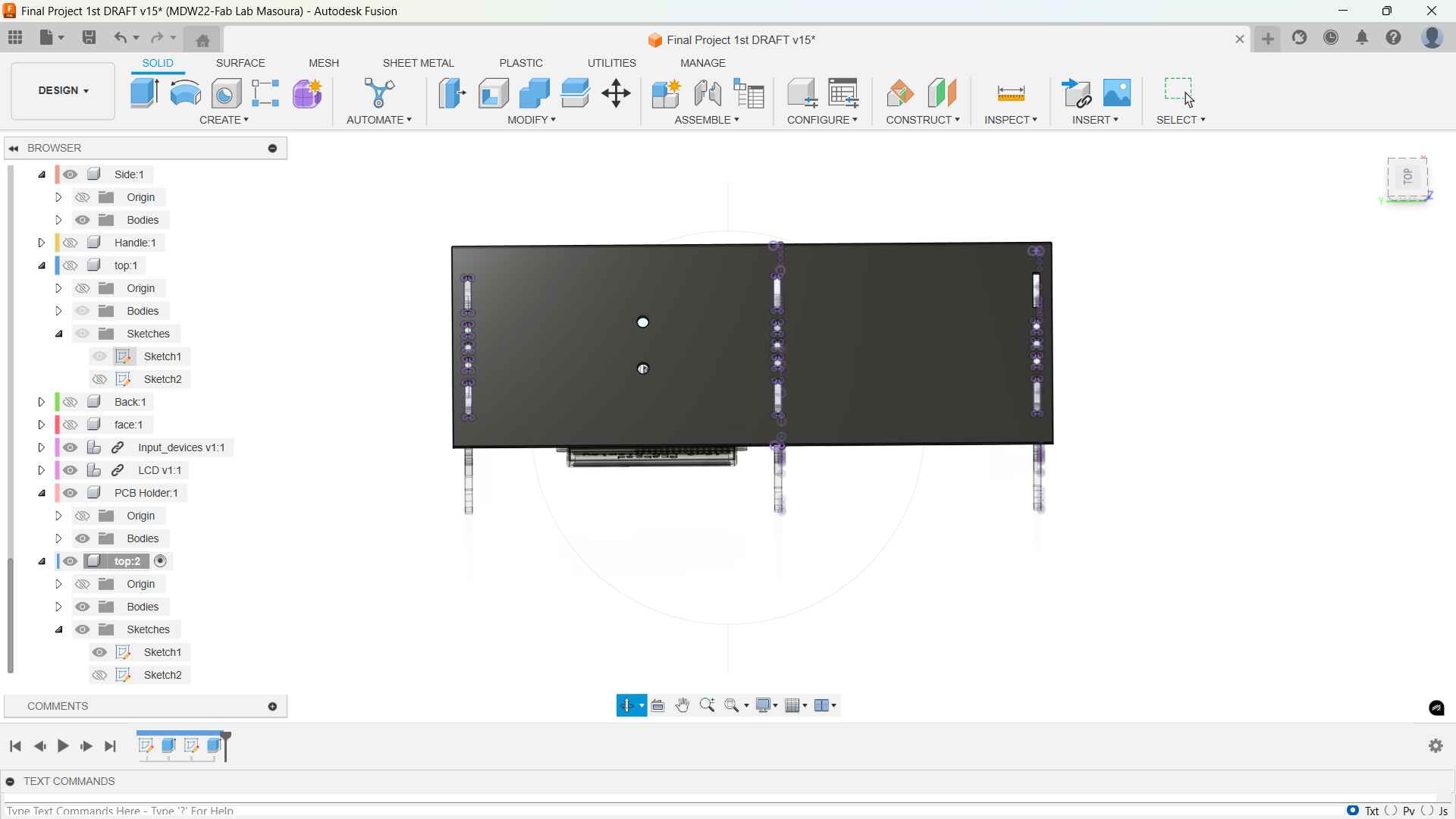
Task: Open the Job Status clock icon
Action: point(1332,38)
